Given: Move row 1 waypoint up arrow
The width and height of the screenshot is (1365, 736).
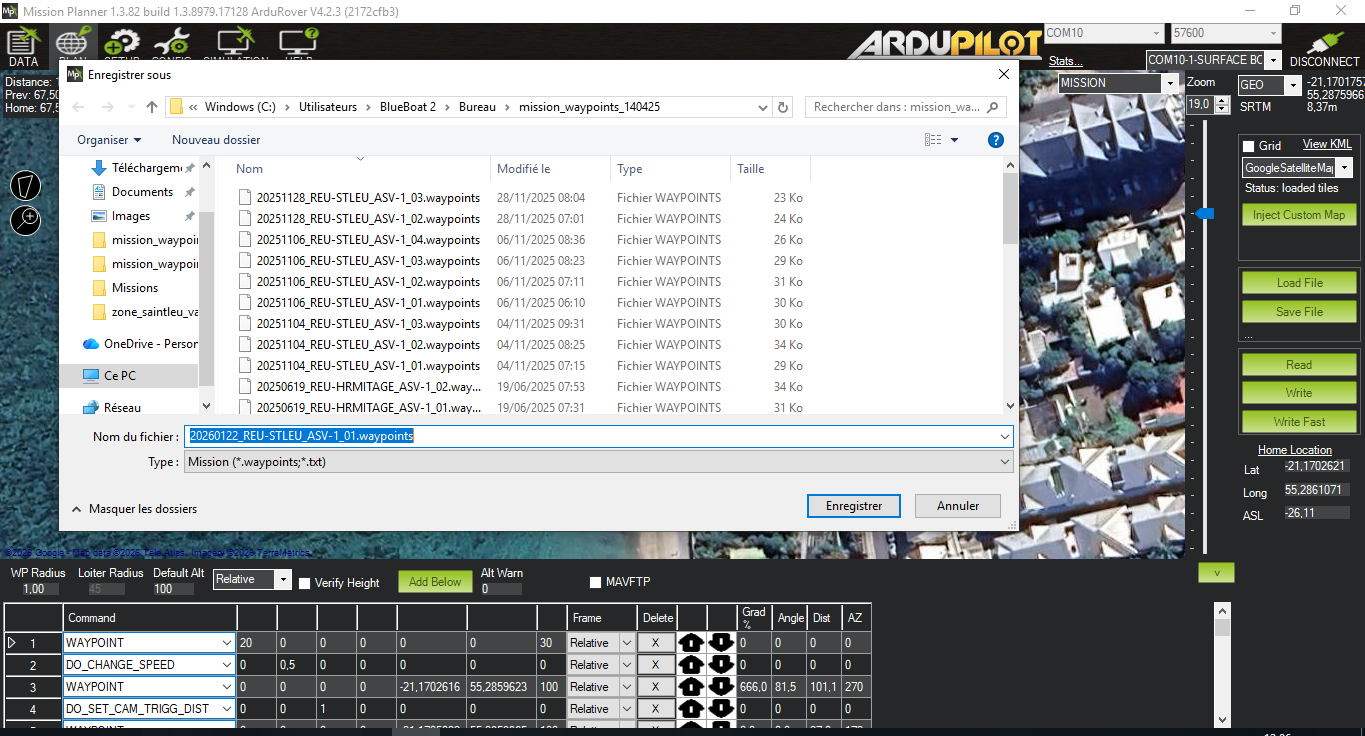Looking at the screenshot, I should 691,643.
